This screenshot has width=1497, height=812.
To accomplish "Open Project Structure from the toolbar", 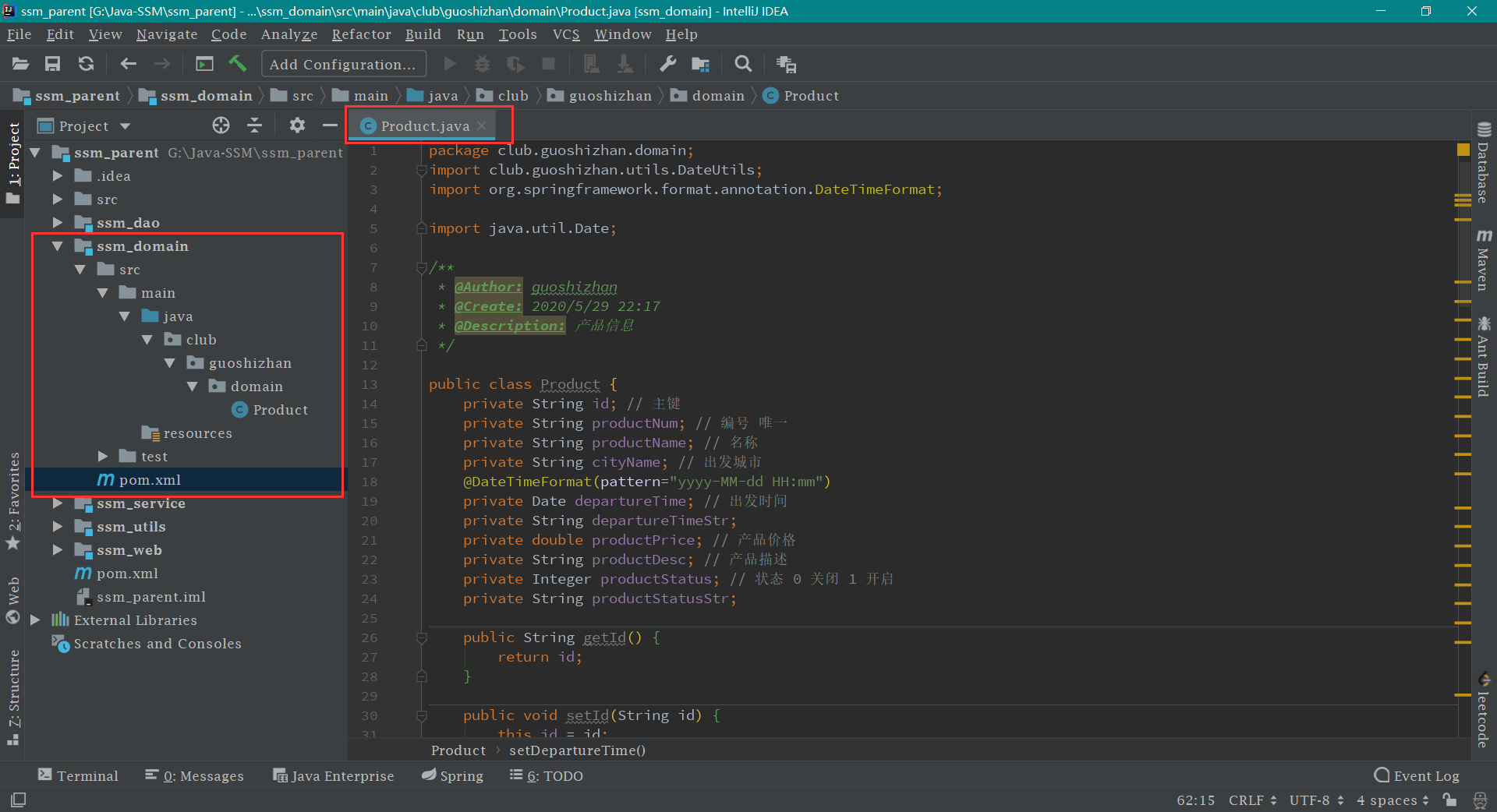I will pyautogui.click(x=700, y=64).
